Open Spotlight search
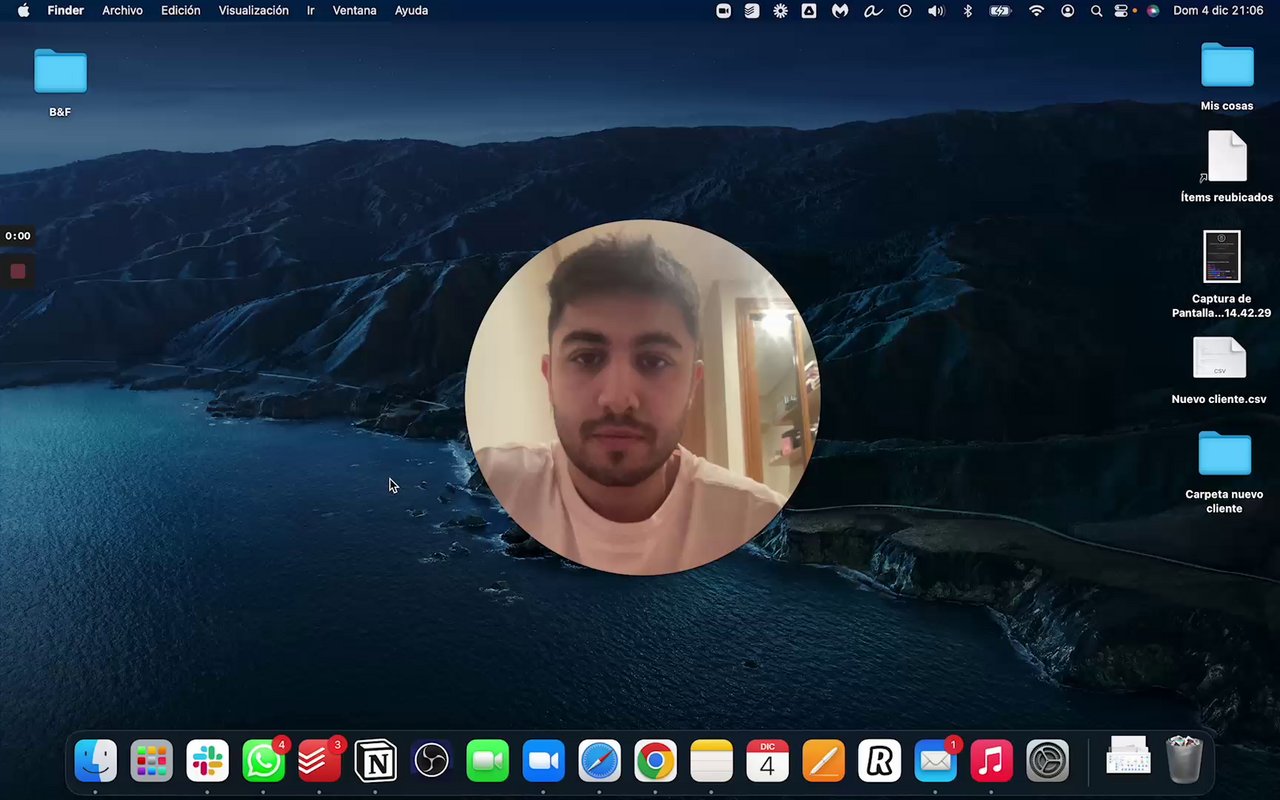Screen dimensions: 1280x800 pyautogui.click(x=1096, y=11)
